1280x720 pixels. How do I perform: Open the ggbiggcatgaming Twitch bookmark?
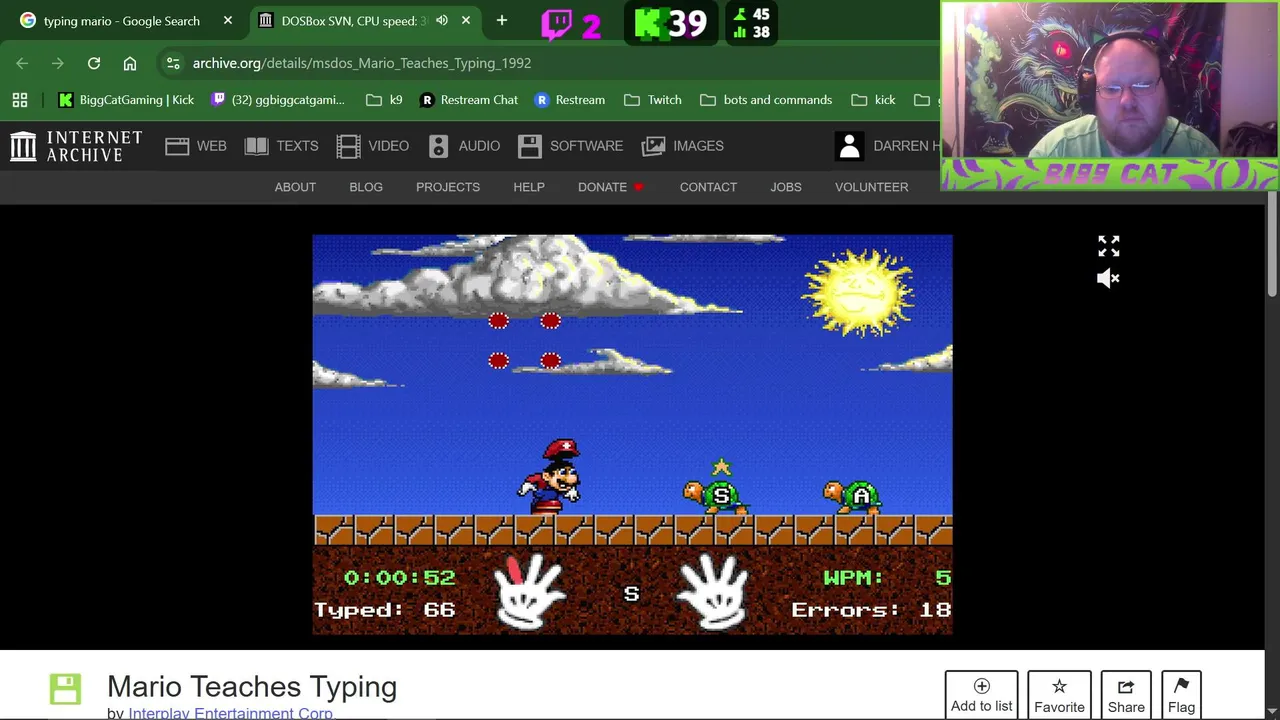pos(278,100)
